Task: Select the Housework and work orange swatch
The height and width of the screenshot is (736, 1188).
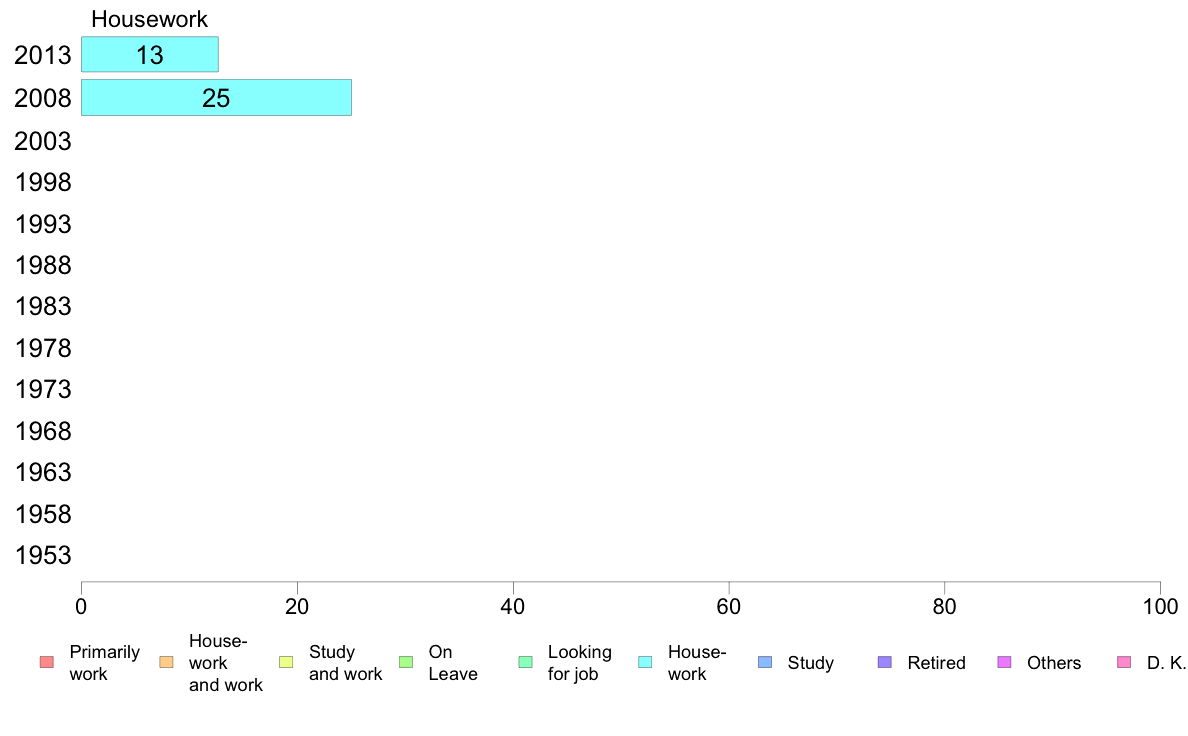Action: 166,662
